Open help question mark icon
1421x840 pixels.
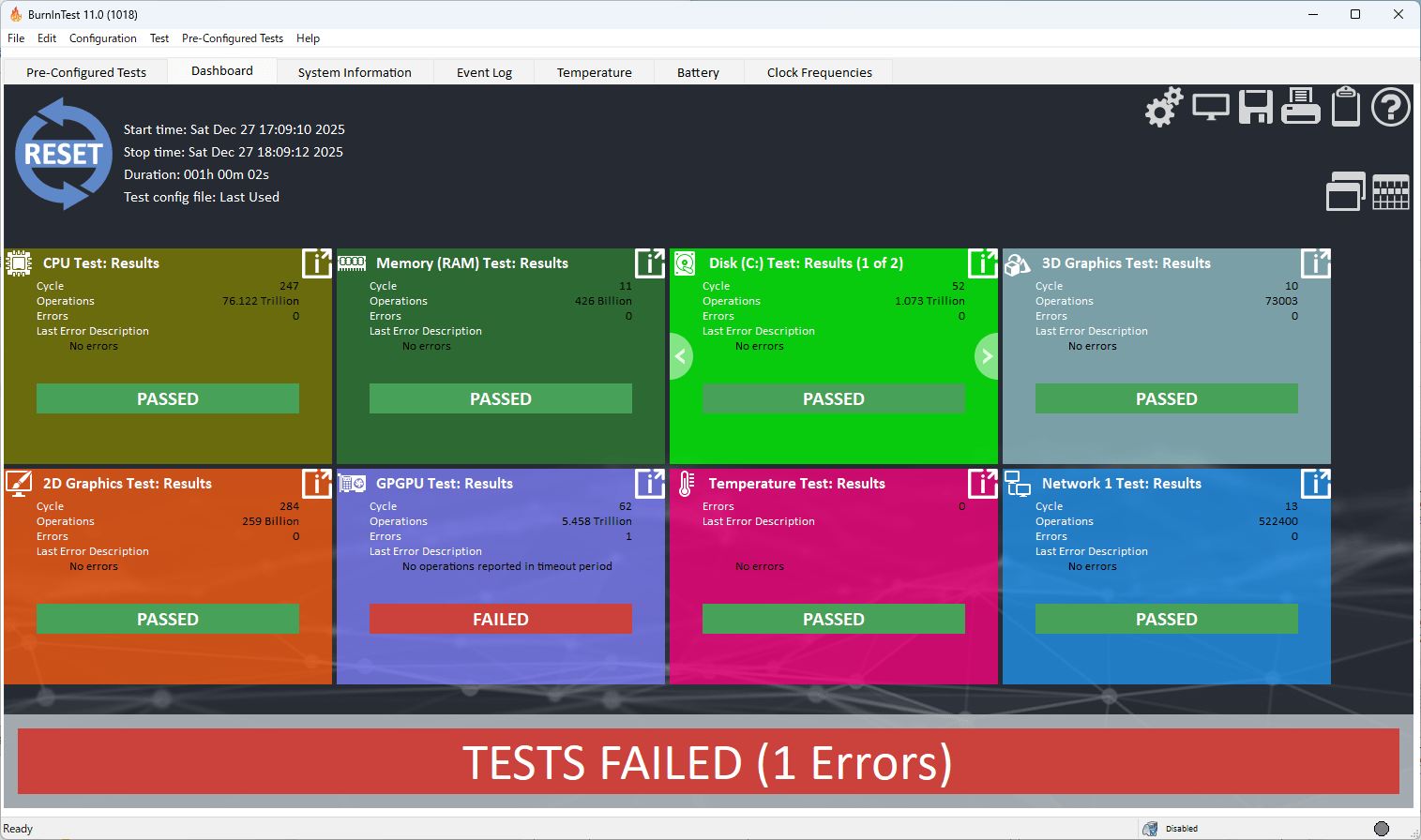coord(1390,107)
